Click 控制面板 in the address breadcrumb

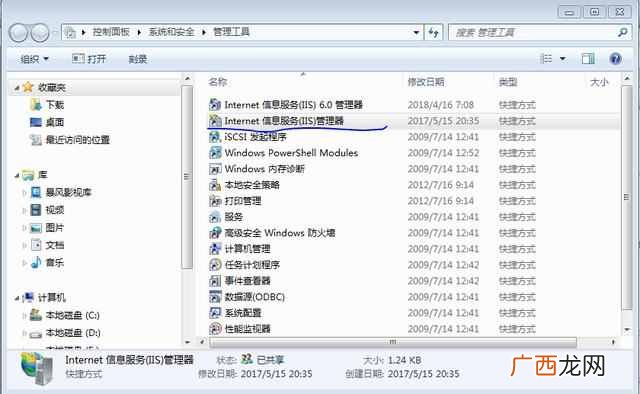pyautogui.click(x=111, y=31)
